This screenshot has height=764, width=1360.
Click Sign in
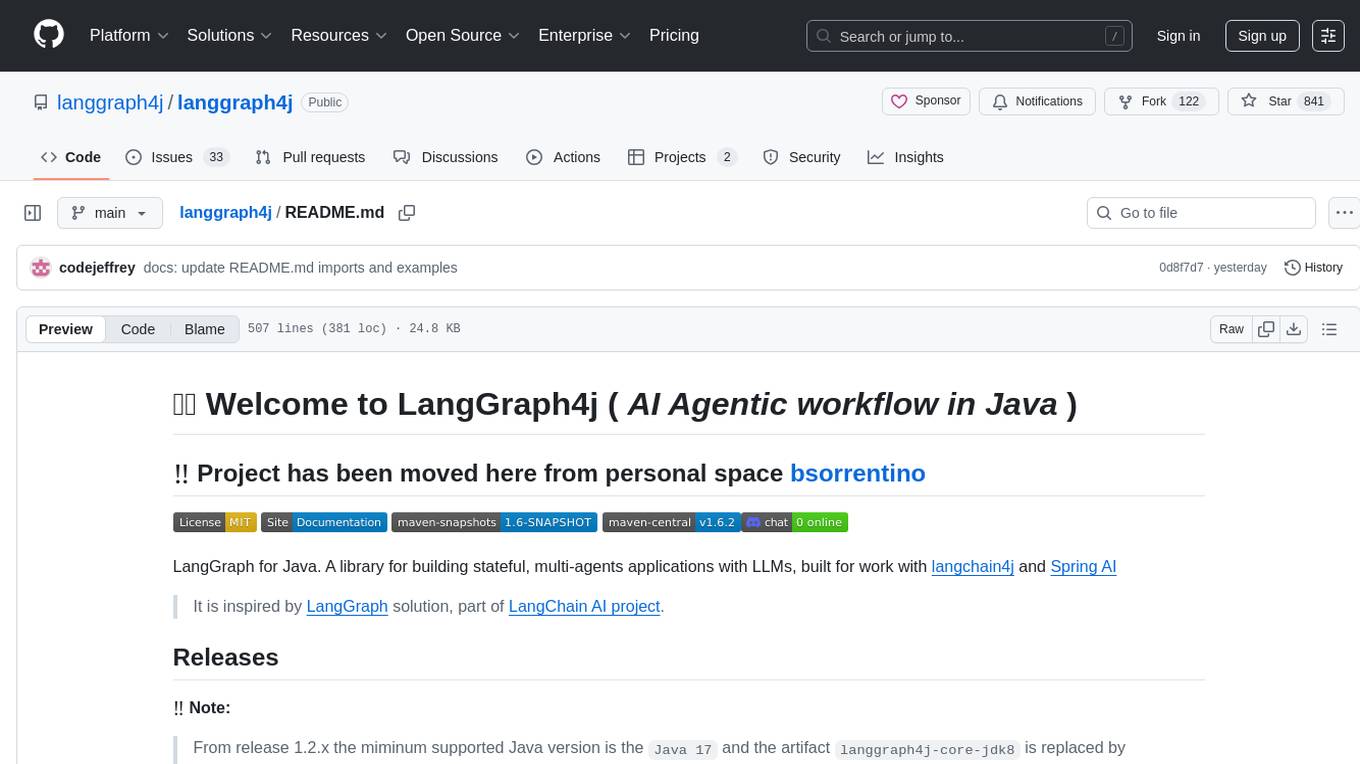(x=1178, y=36)
